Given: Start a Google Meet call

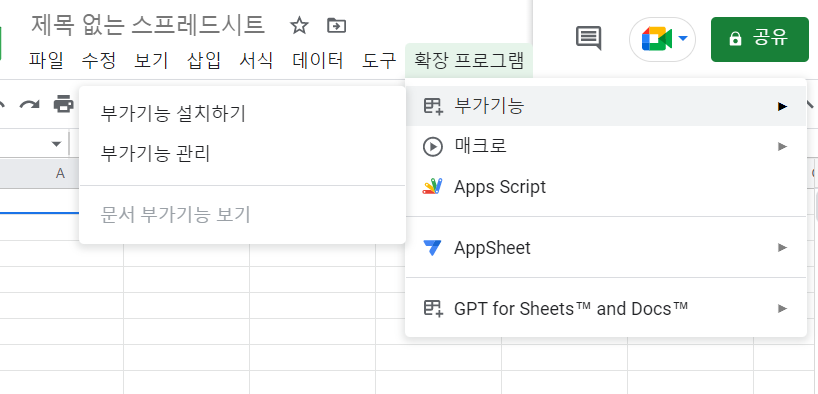Looking at the screenshot, I should pyautogui.click(x=656, y=39).
